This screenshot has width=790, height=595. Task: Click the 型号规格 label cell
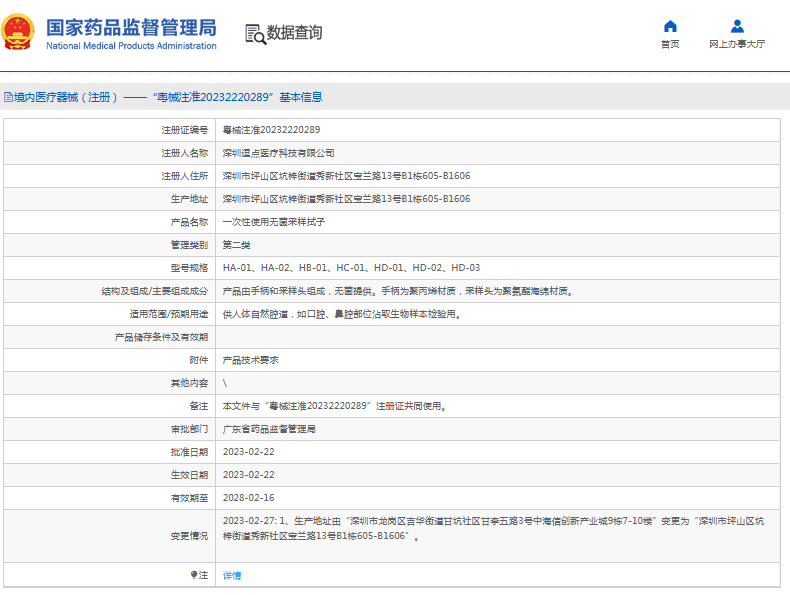point(109,268)
